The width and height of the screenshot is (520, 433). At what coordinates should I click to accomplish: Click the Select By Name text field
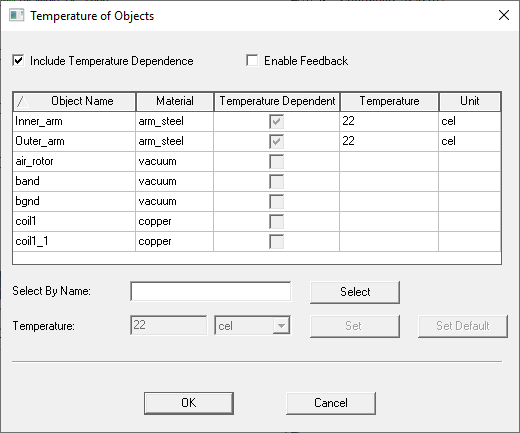211,292
